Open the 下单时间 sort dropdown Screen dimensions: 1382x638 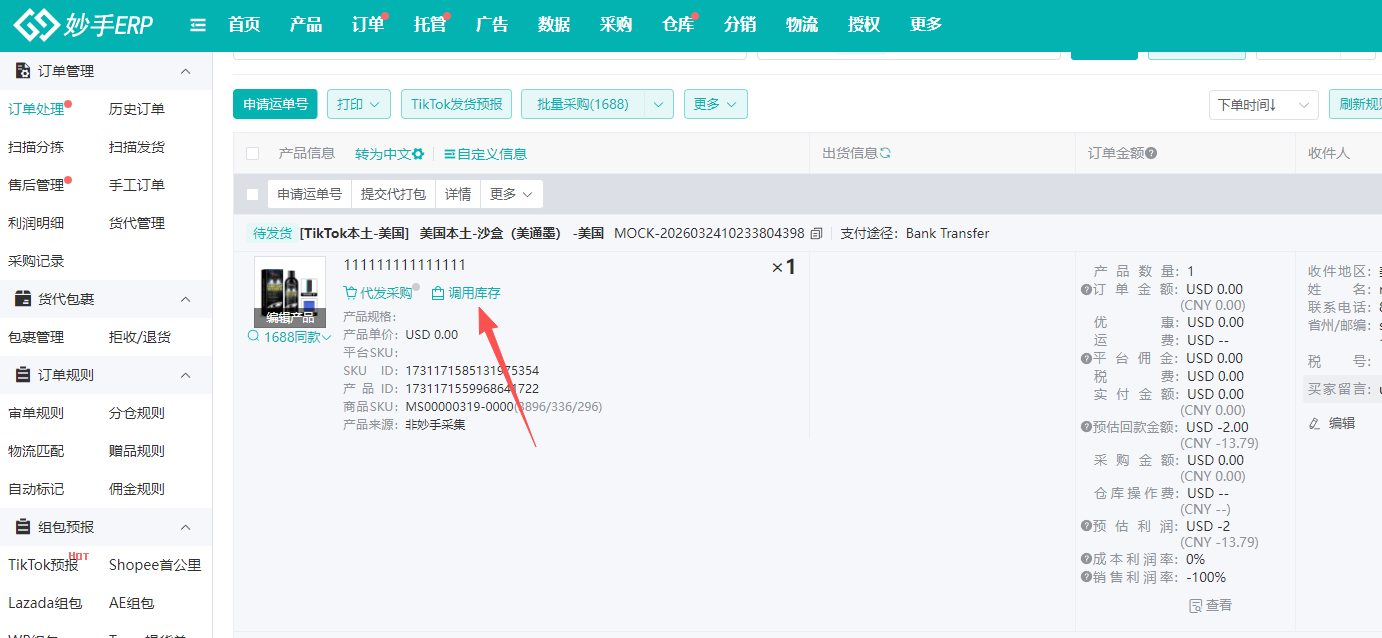click(1264, 104)
